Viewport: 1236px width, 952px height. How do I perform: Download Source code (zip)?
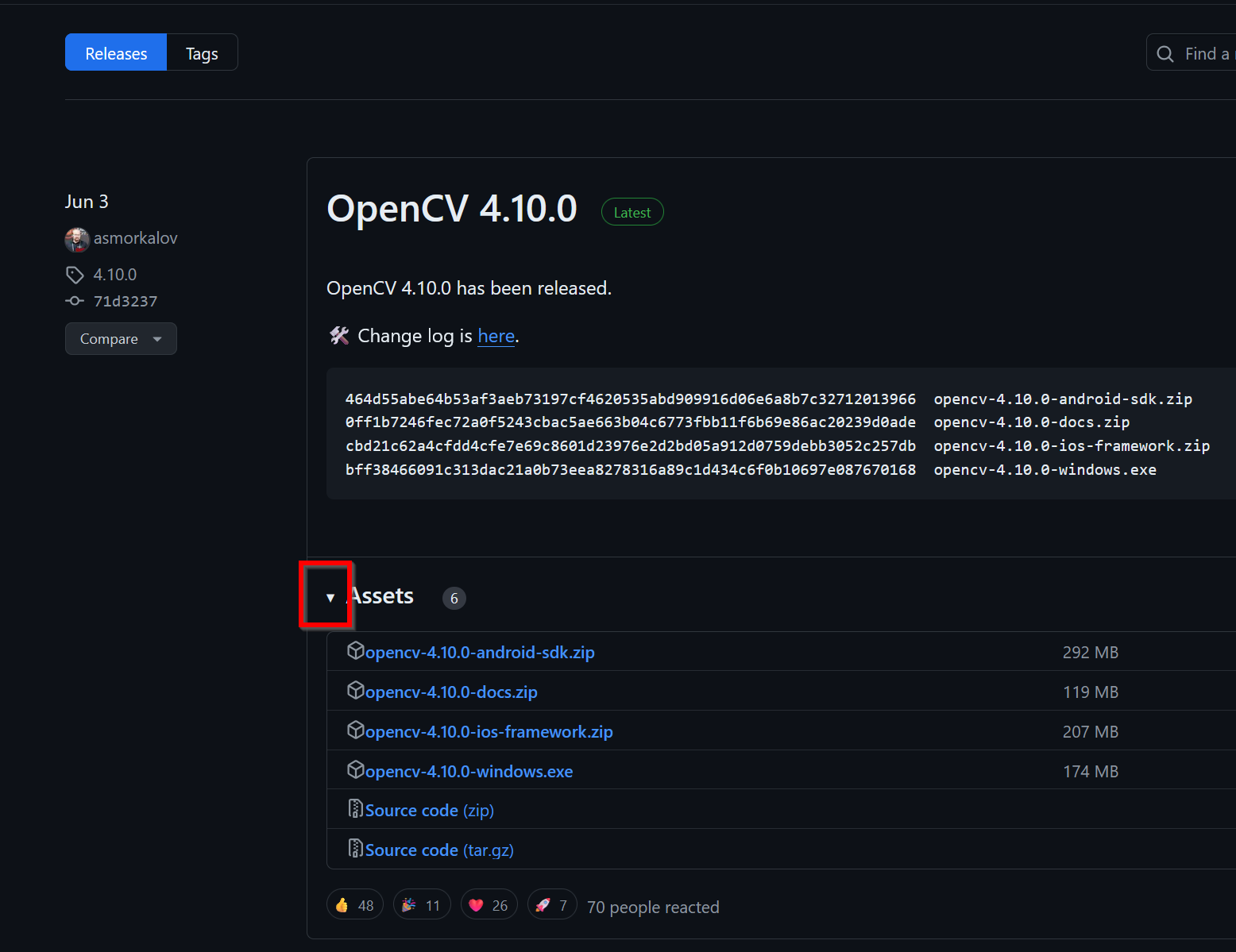tap(430, 810)
